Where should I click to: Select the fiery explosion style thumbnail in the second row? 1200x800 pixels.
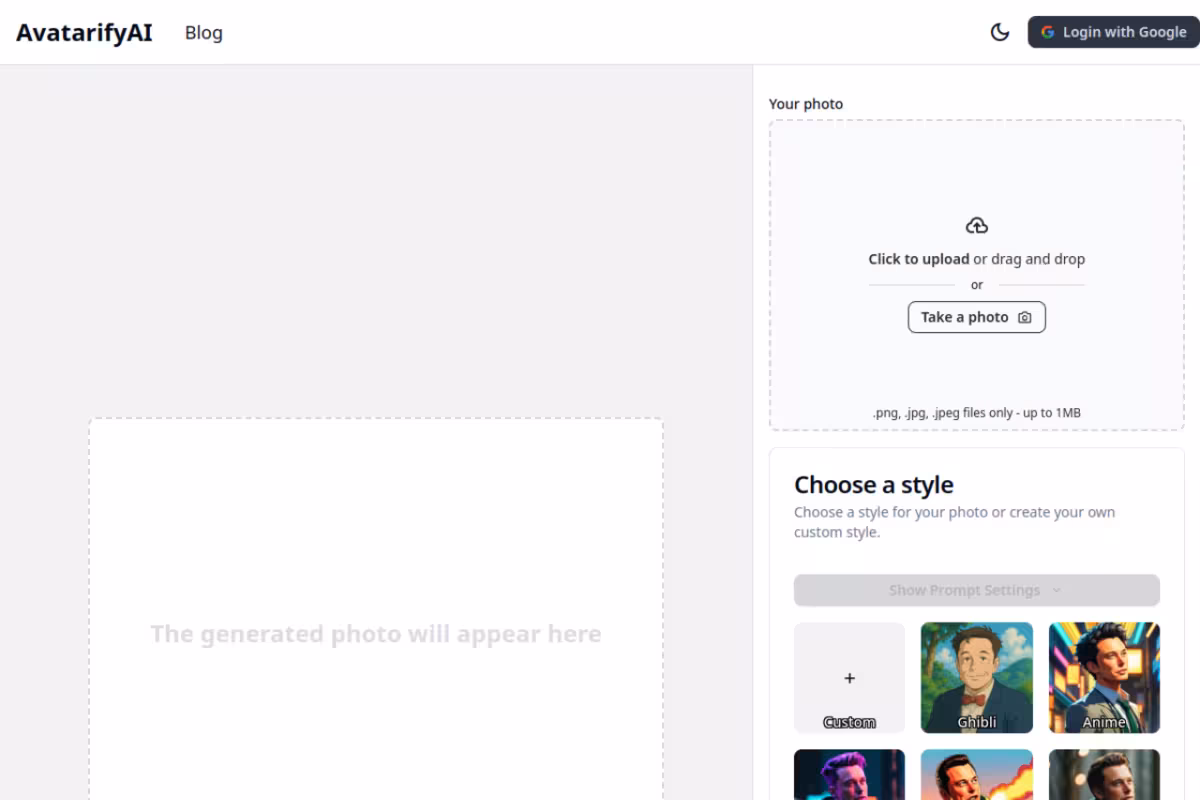click(977, 775)
